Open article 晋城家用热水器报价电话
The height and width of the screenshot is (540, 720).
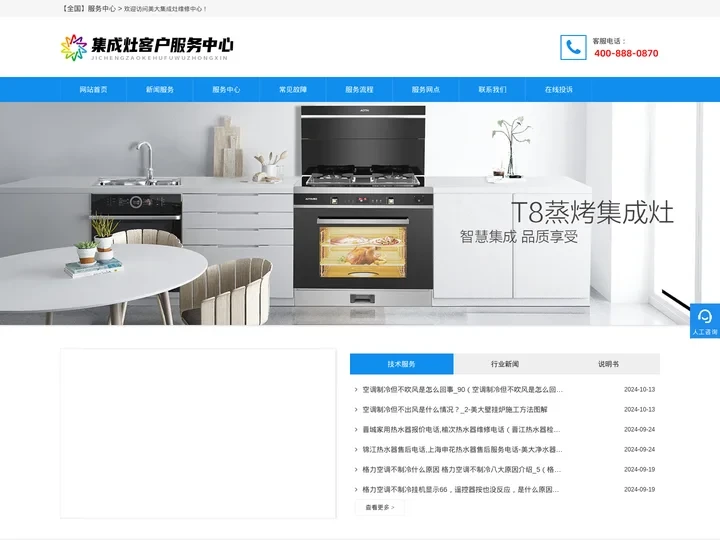[461, 429]
